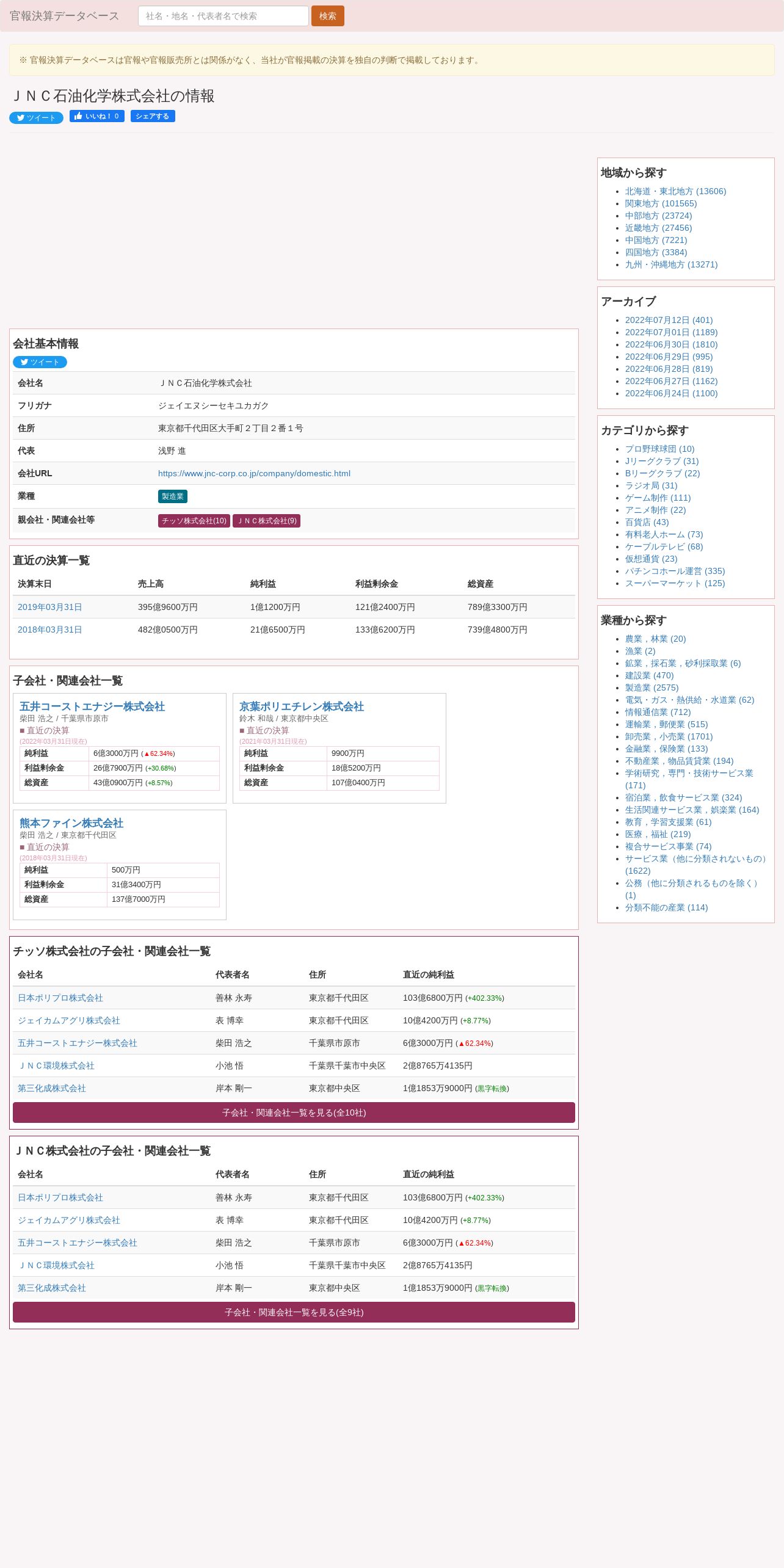Screen dimensions: 784x1568
Task: Open 日本ポリプロ株式会社 in チッソ table
Action: click(x=60, y=998)
